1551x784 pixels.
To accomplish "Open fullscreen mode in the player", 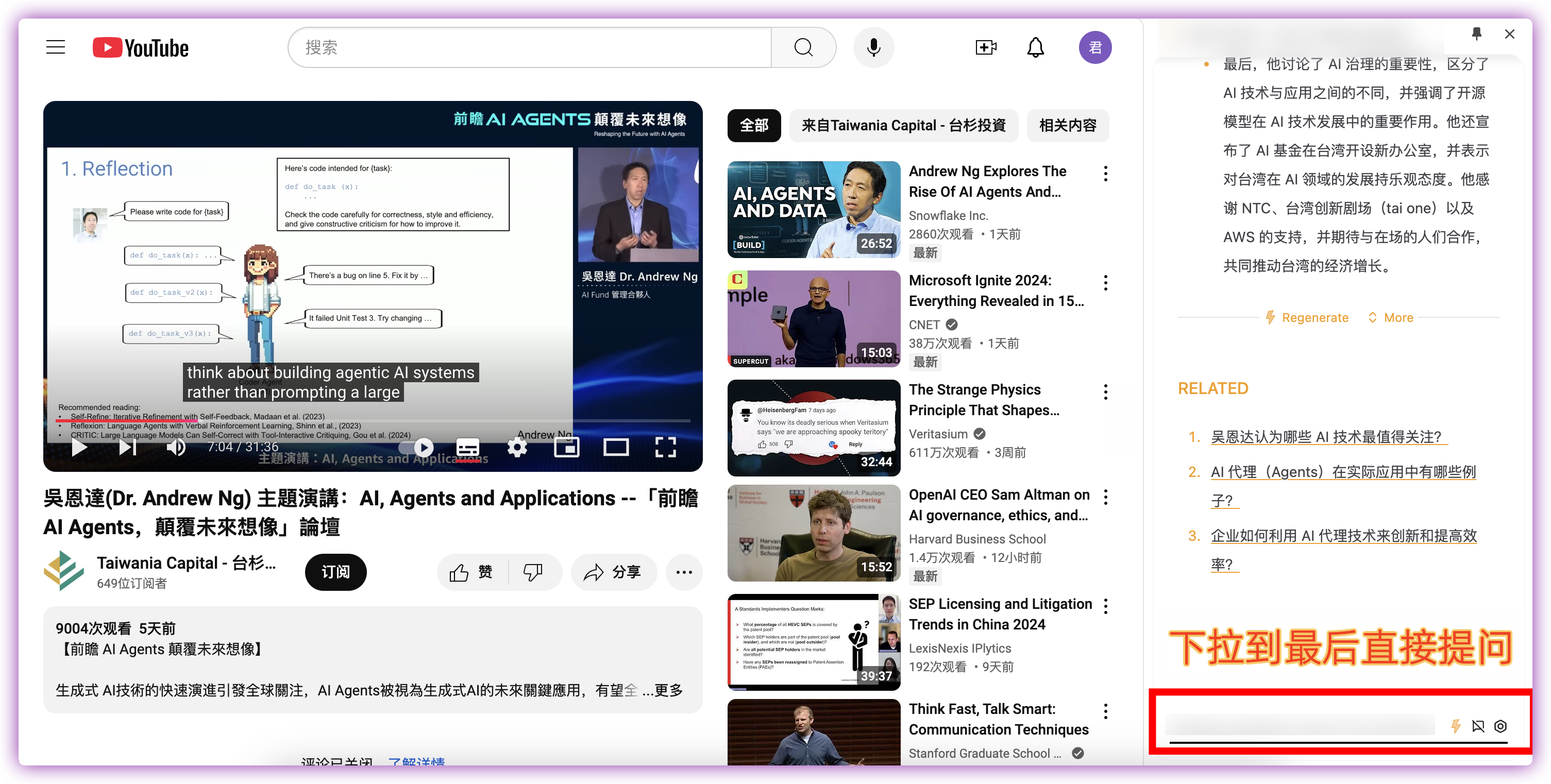I will tap(665, 447).
